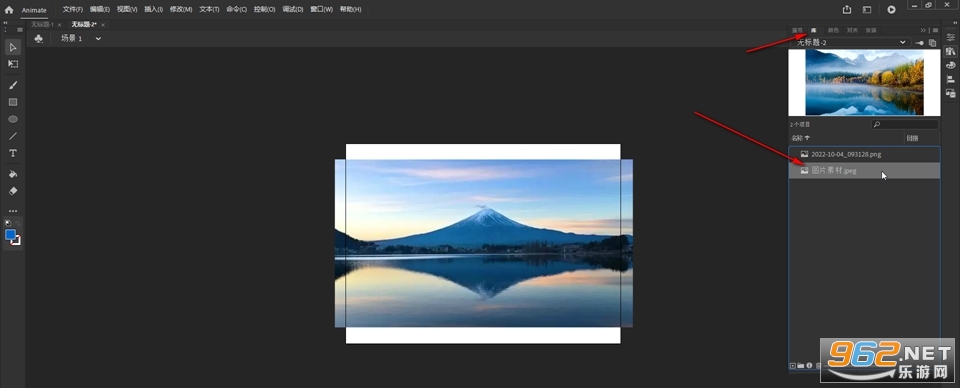Switch to the 颜色 panel tab

tap(833, 30)
